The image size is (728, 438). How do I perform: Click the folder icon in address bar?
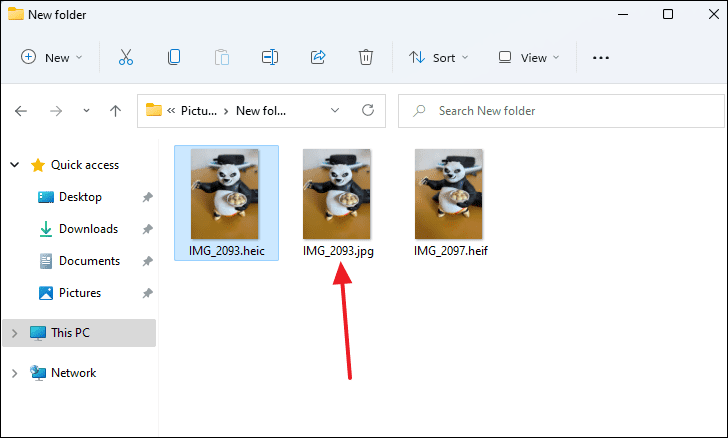[x=154, y=110]
